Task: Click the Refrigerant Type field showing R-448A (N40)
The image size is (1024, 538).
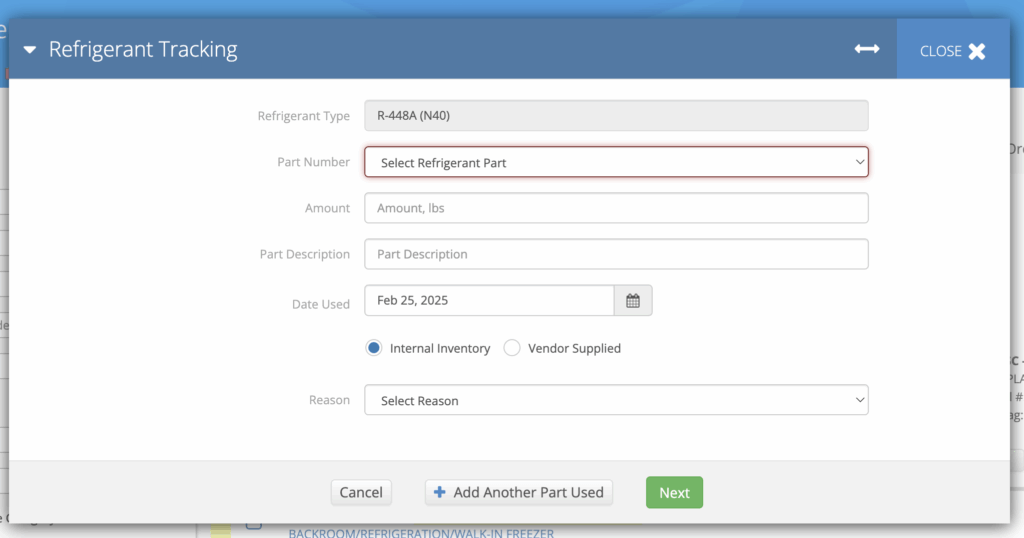Action: pyautogui.click(x=616, y=116)
